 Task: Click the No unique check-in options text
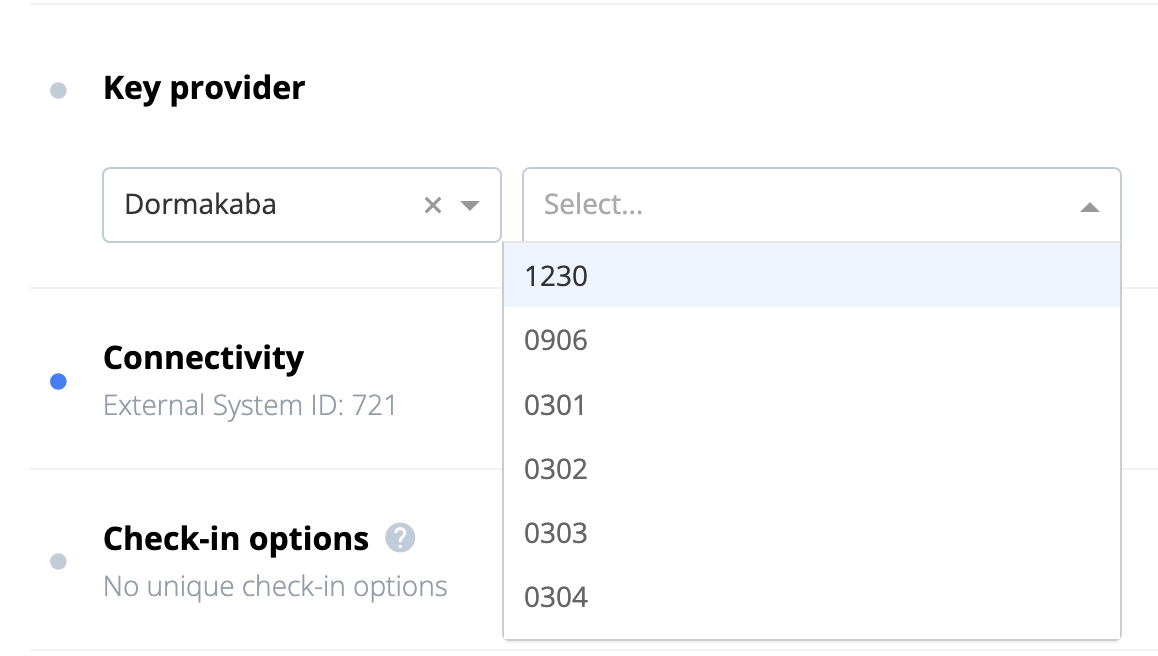275,585
